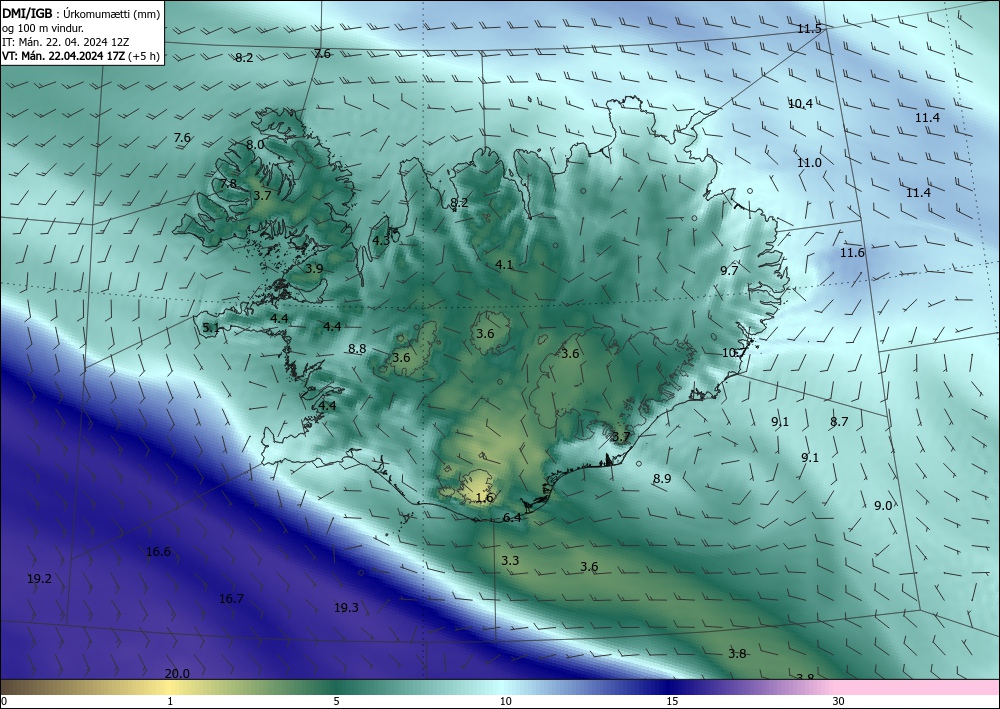Click the 11.0 value on the map

809,163
